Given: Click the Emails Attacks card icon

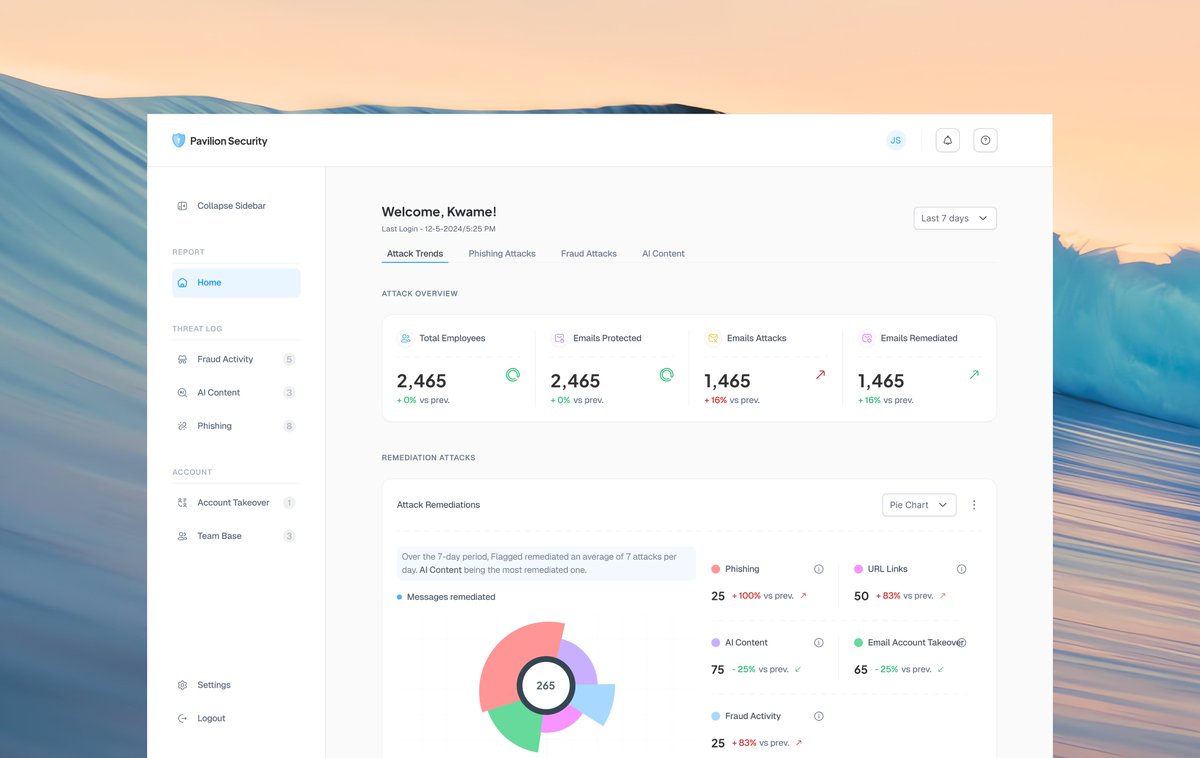Looking at the screenshot, I should pos(713,338).
